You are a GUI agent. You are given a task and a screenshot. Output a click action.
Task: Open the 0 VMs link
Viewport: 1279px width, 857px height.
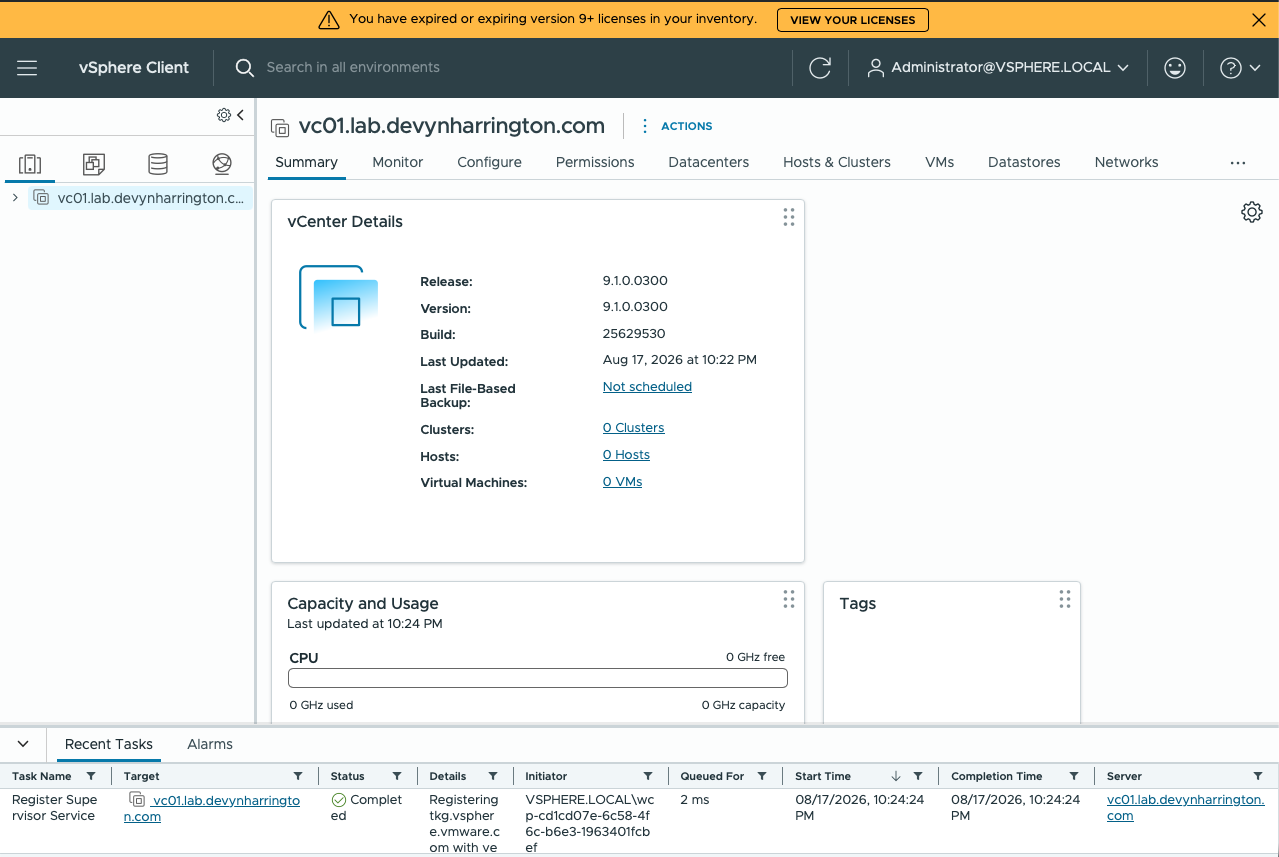[622, 482]
